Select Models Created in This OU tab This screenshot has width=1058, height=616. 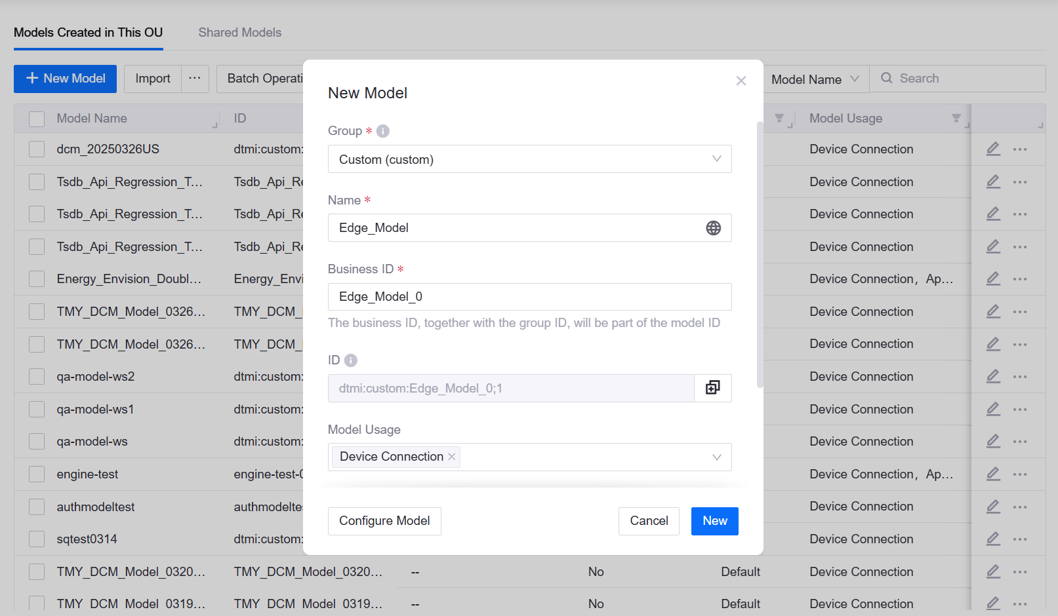88,33
